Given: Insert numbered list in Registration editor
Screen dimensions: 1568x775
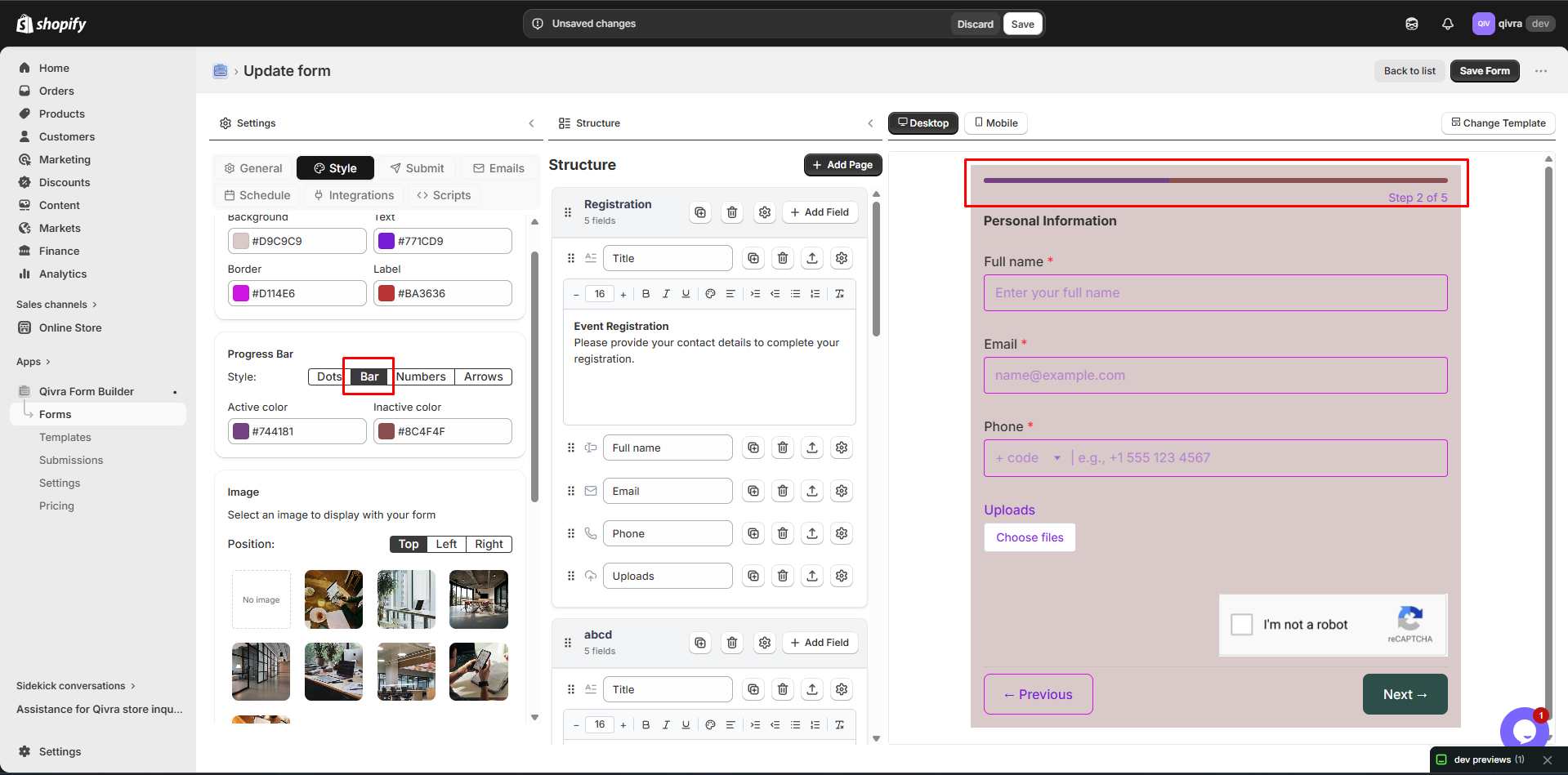Looking at the screenshot, I should (815, 294).
